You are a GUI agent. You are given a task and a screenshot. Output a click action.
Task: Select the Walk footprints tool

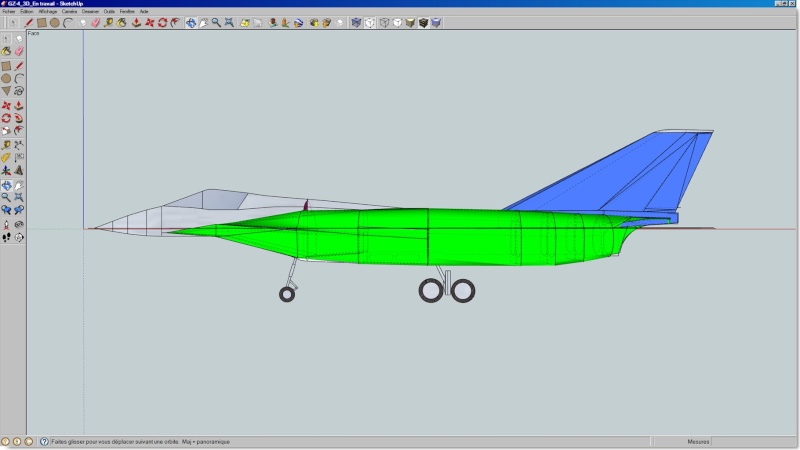click(x=6, y=237)
